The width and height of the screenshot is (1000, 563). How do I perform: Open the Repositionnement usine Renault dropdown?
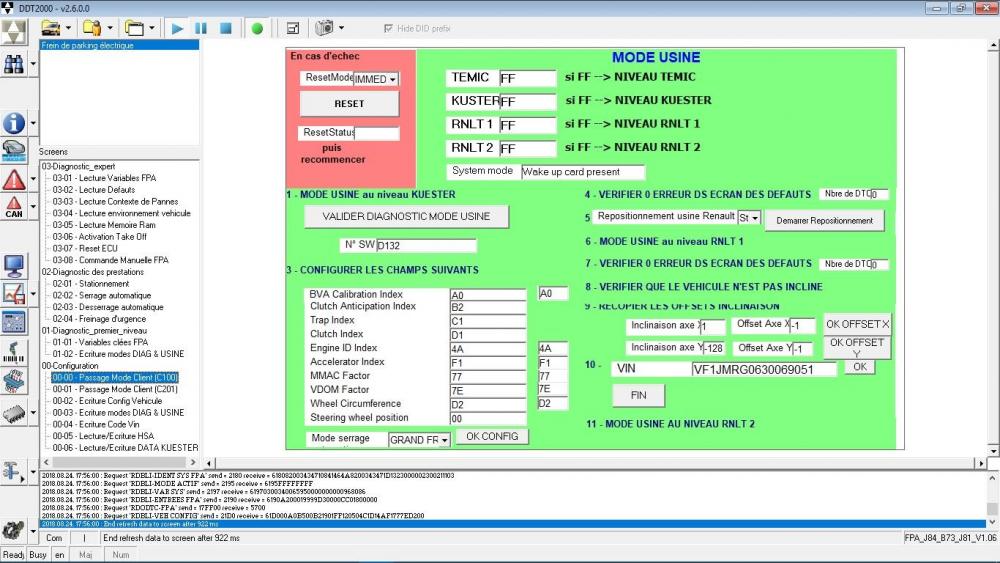point(755,218)
